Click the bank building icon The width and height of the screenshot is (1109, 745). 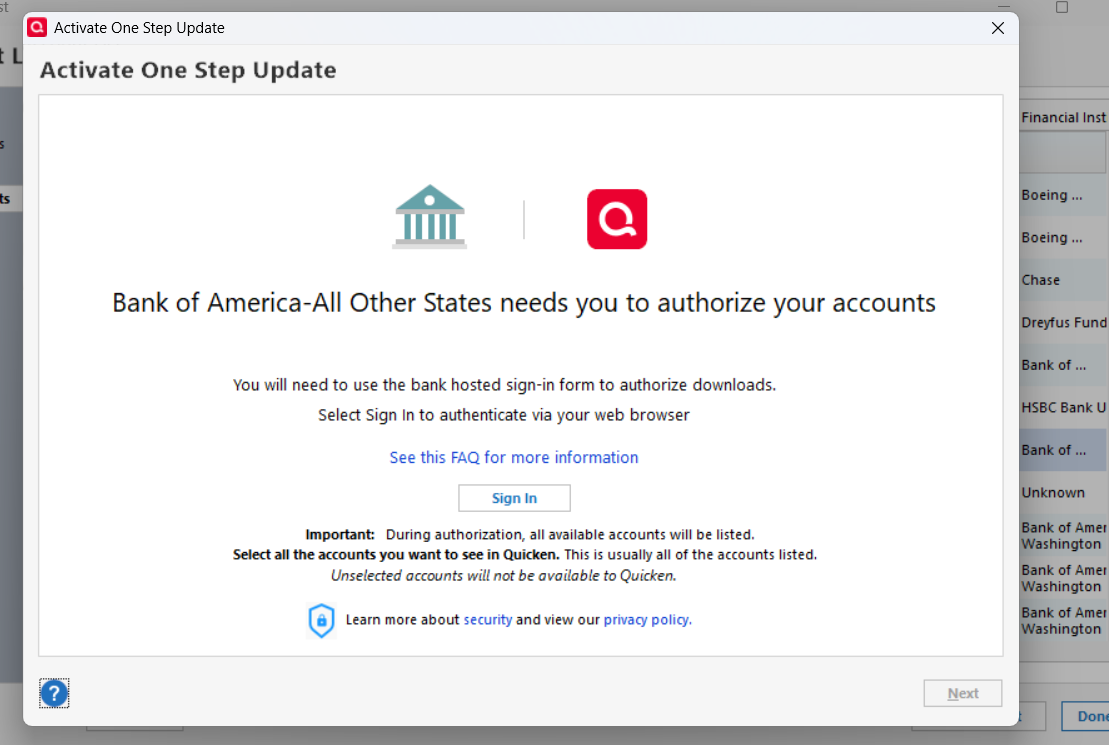[x=429, y=217]
